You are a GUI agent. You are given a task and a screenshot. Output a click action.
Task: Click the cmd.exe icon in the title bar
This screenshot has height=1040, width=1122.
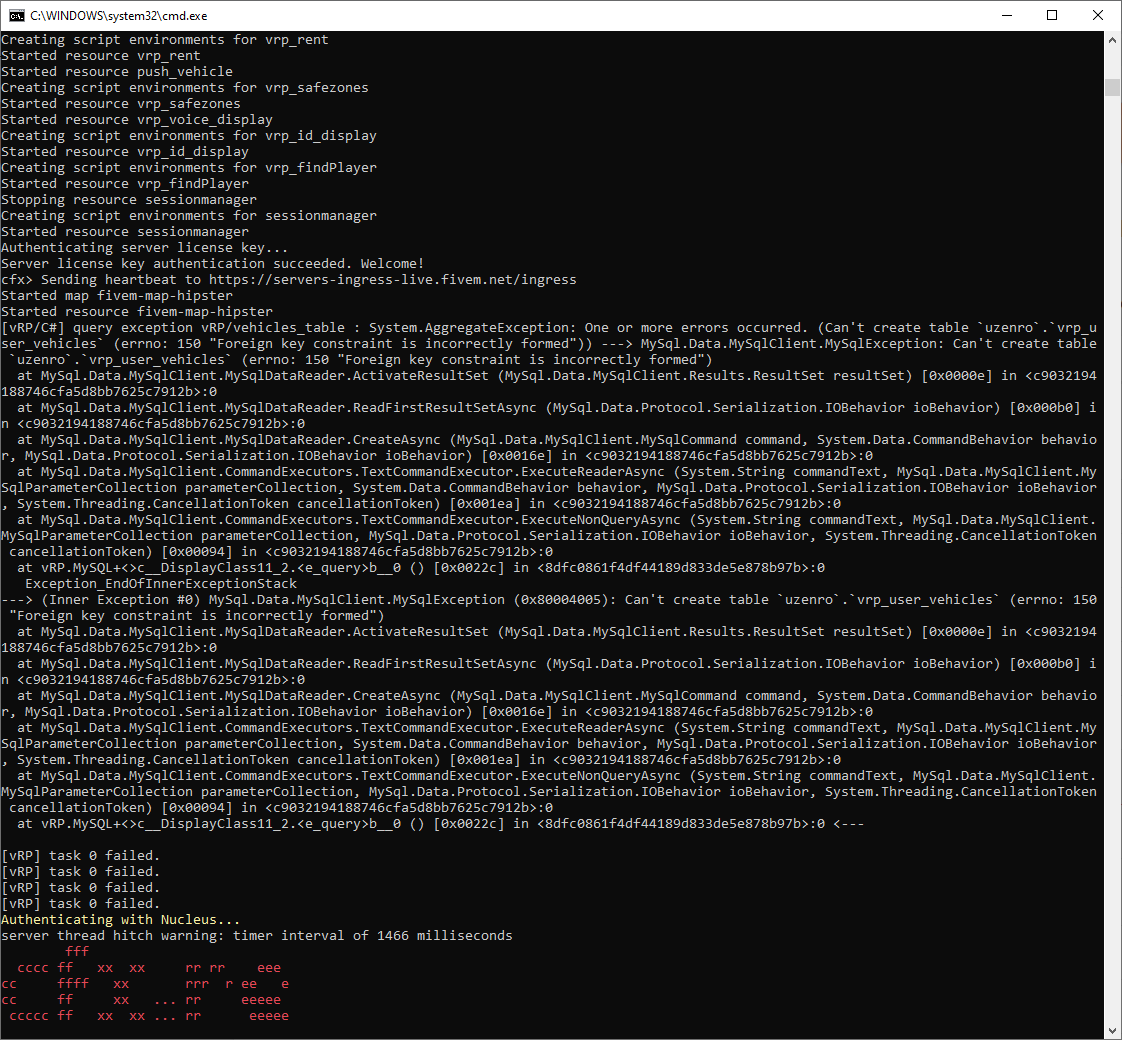pos(16,15)
